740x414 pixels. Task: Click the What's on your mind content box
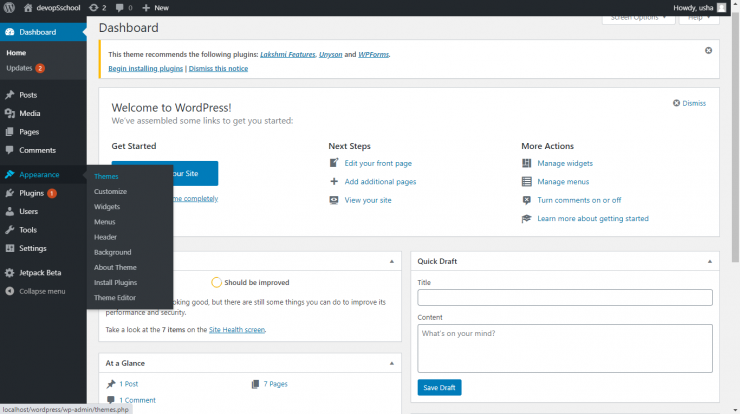tap(565, 348)
